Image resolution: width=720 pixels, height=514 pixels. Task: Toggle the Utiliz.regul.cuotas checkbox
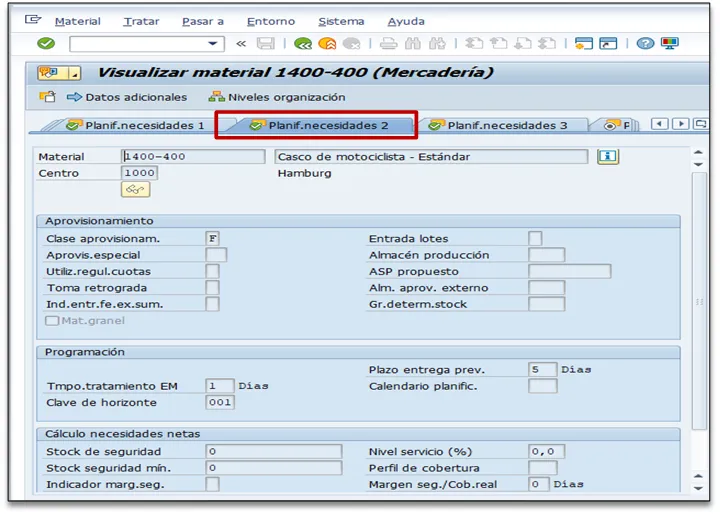tap(212, 271)
